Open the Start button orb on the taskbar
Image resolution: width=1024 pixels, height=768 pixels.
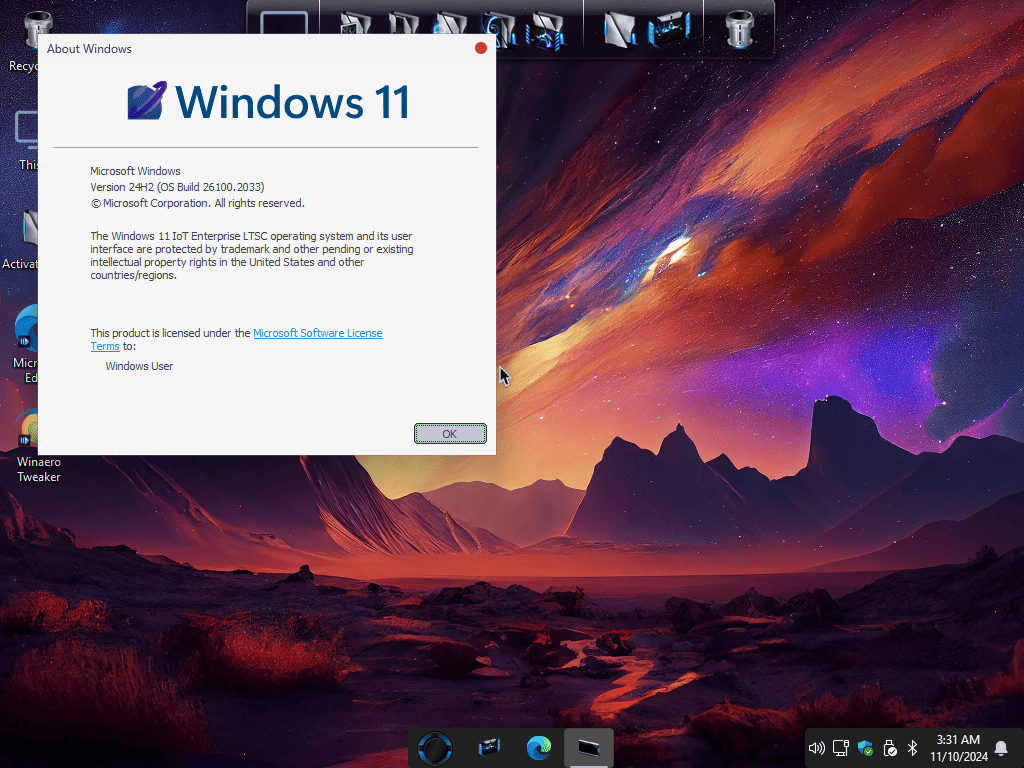tap(435, 748)
